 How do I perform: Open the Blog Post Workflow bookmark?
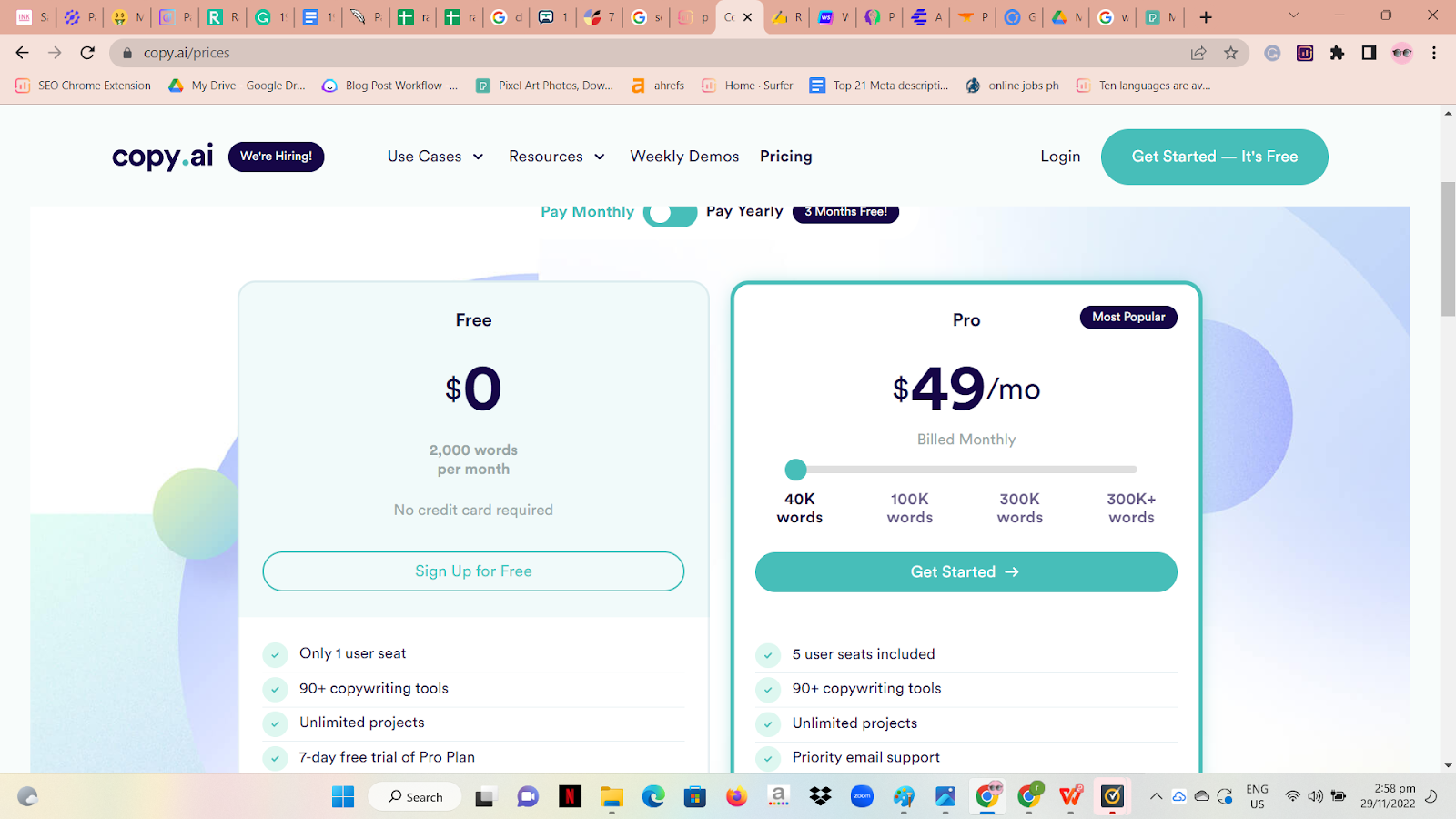click(389, 86)
